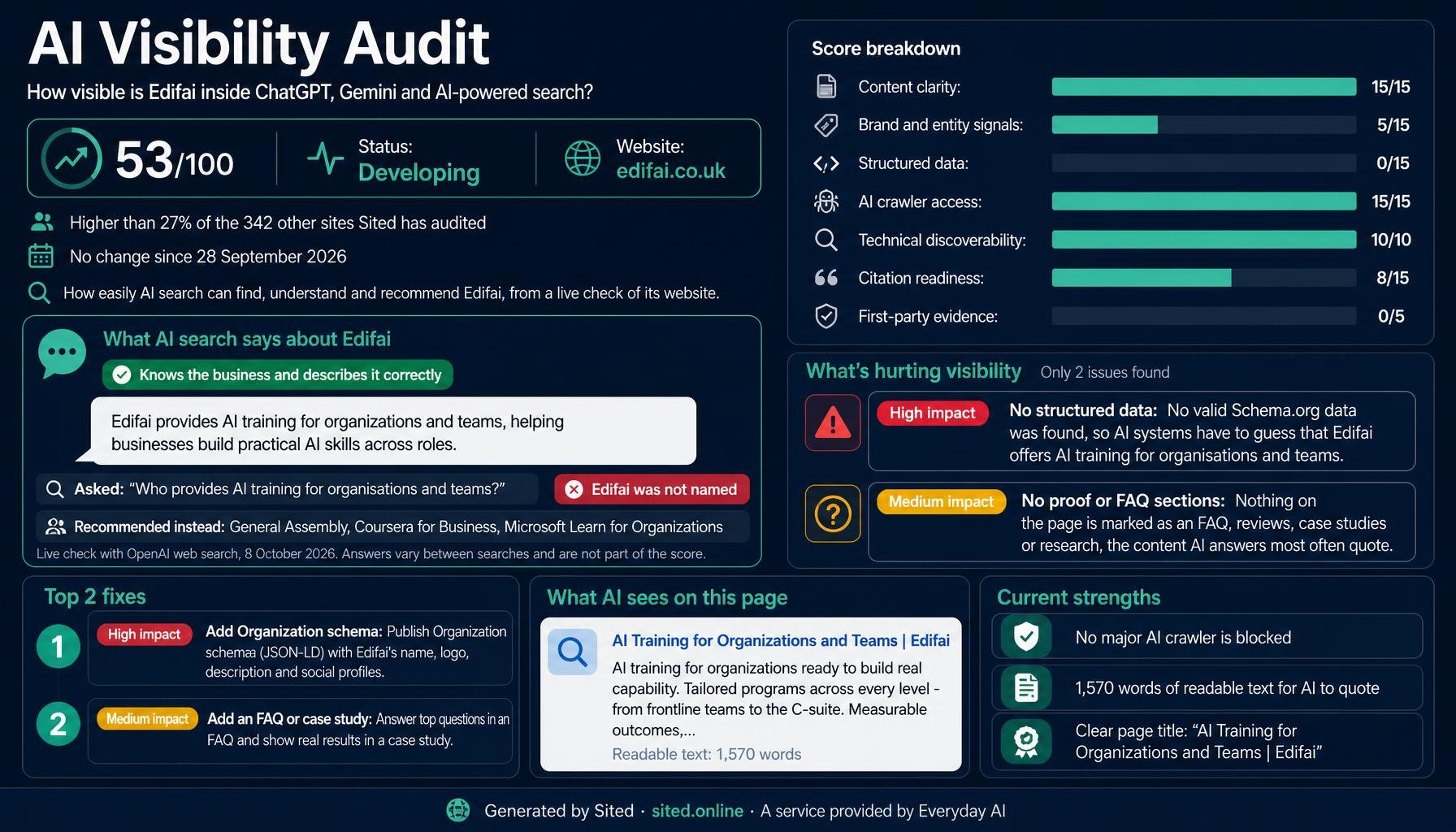Click the 'Recommended instead' row
The image size is (1456, 832).
point(392,526)
